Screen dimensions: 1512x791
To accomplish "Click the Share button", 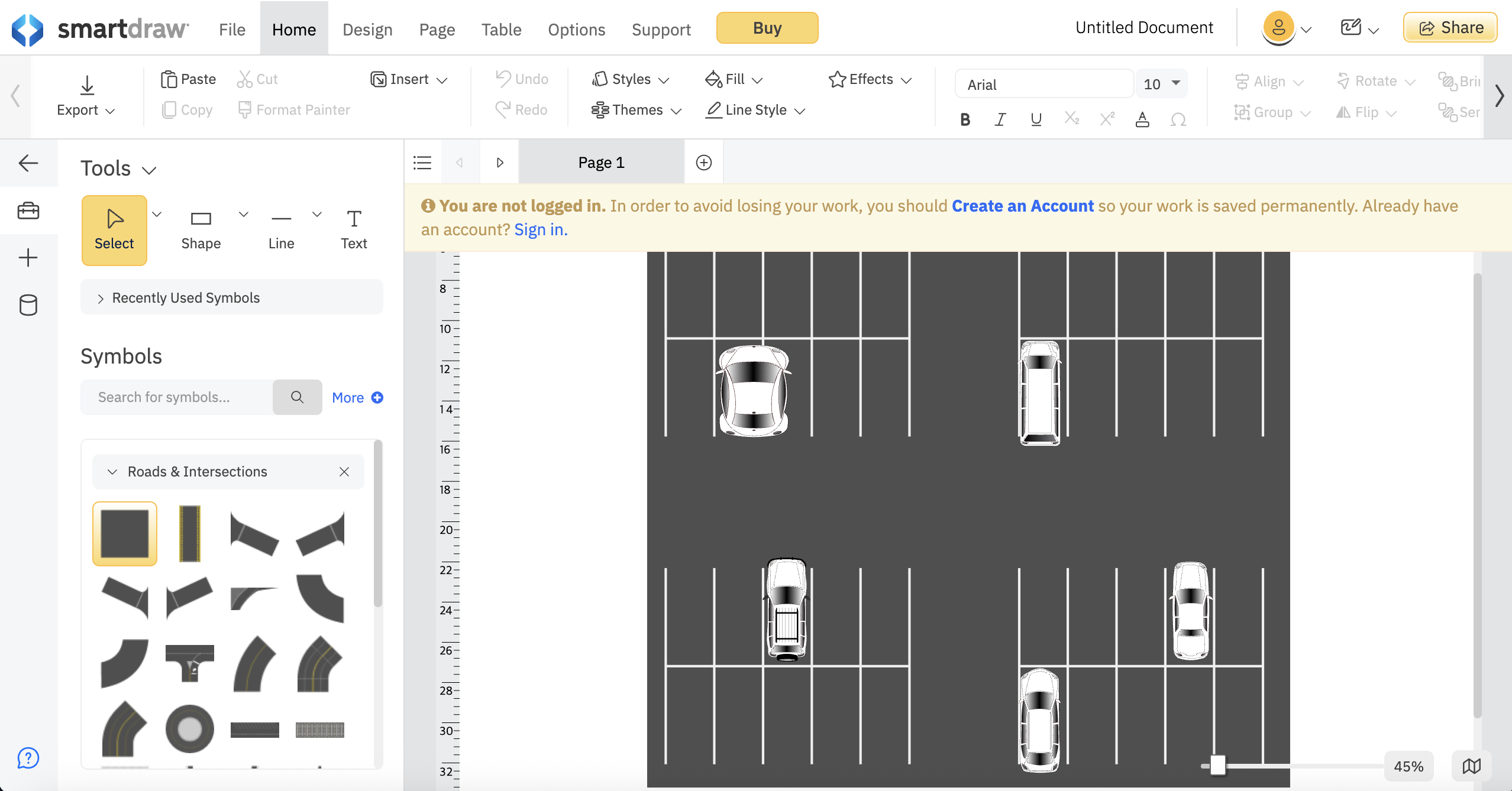I will pyautogui.click(x=1450, y=28).
